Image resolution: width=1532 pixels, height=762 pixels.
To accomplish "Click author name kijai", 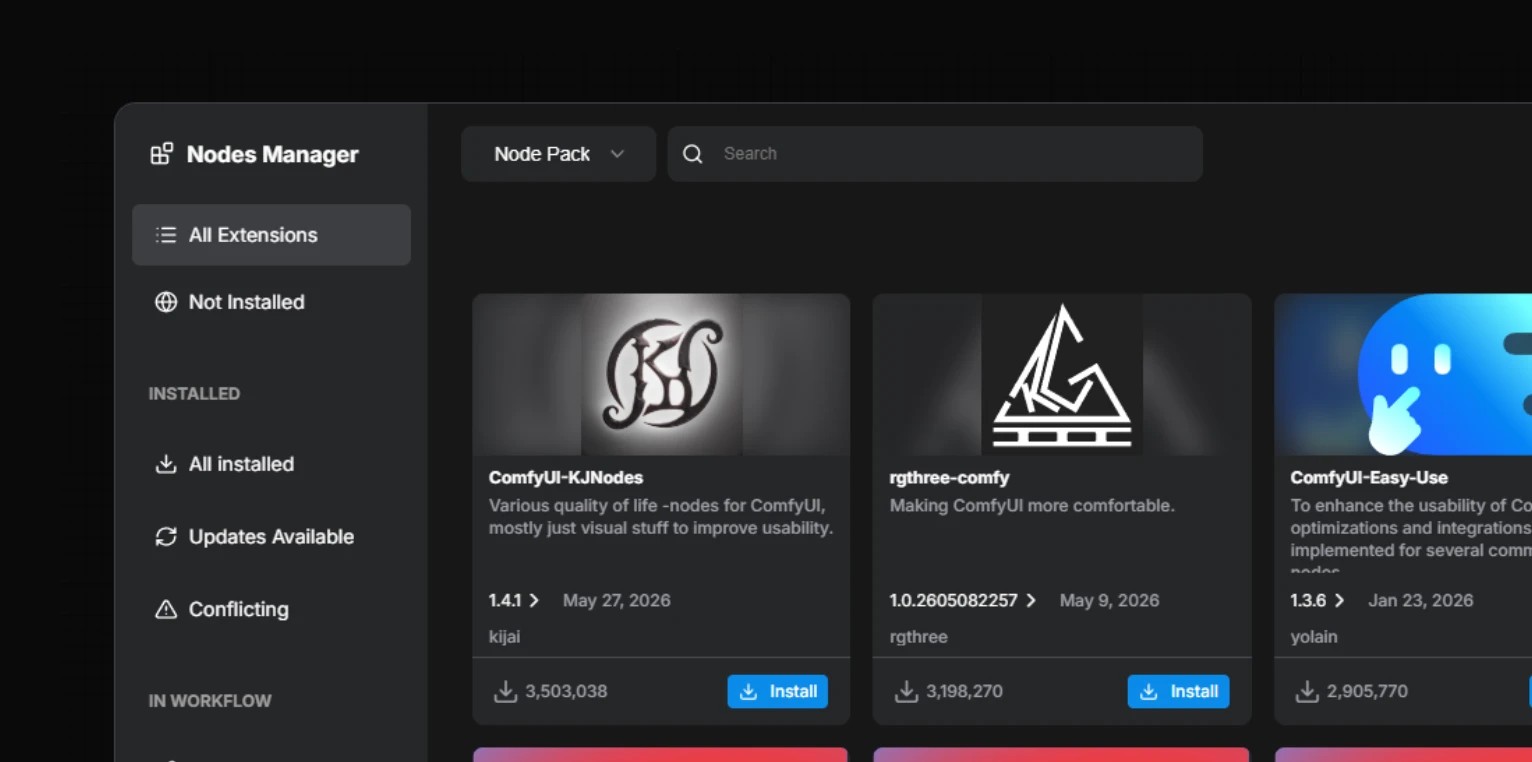I will pyautogui.click(x=505, y=637).
